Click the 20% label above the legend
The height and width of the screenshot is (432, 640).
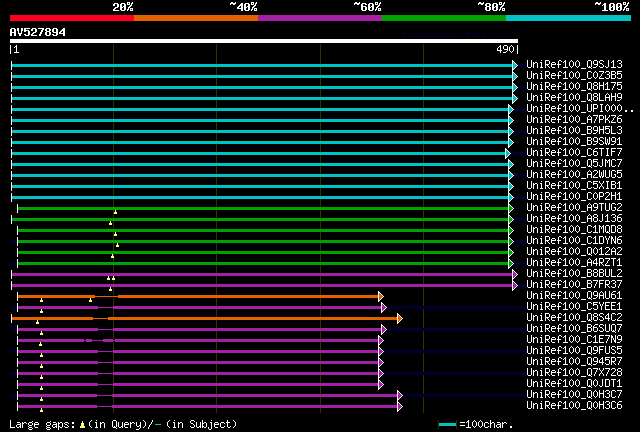point(123,7)
